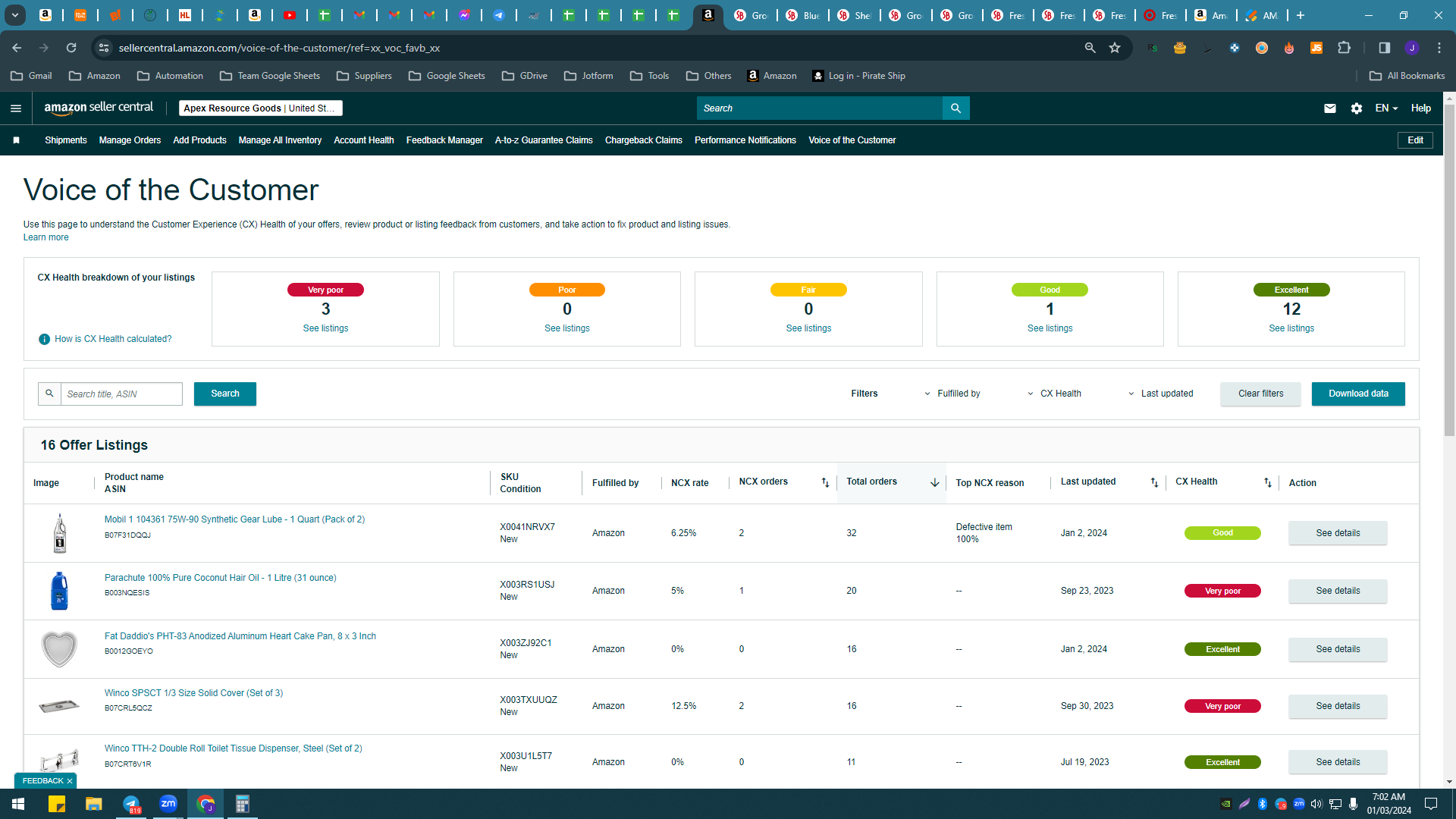Sort by CX Health column arrows
Image resolution: width=1456 pixels, height=819 pixels.
(x=1267, y=482)
